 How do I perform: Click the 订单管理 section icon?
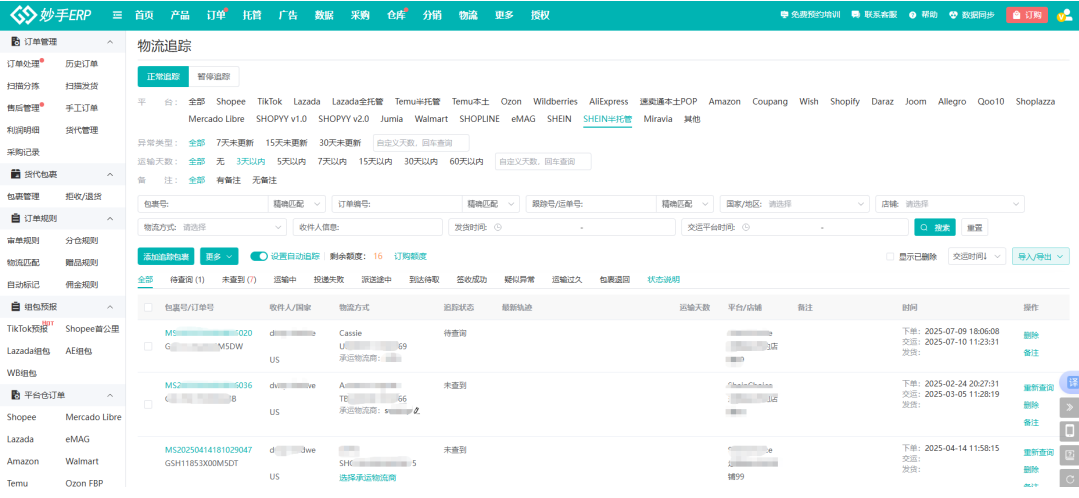[16, 42]
